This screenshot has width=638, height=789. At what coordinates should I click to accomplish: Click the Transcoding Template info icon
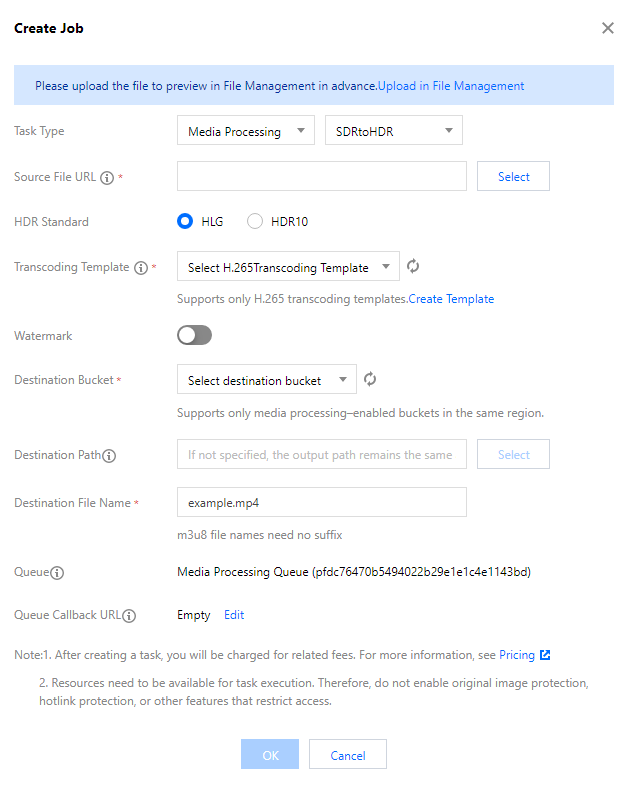(141, 268)
